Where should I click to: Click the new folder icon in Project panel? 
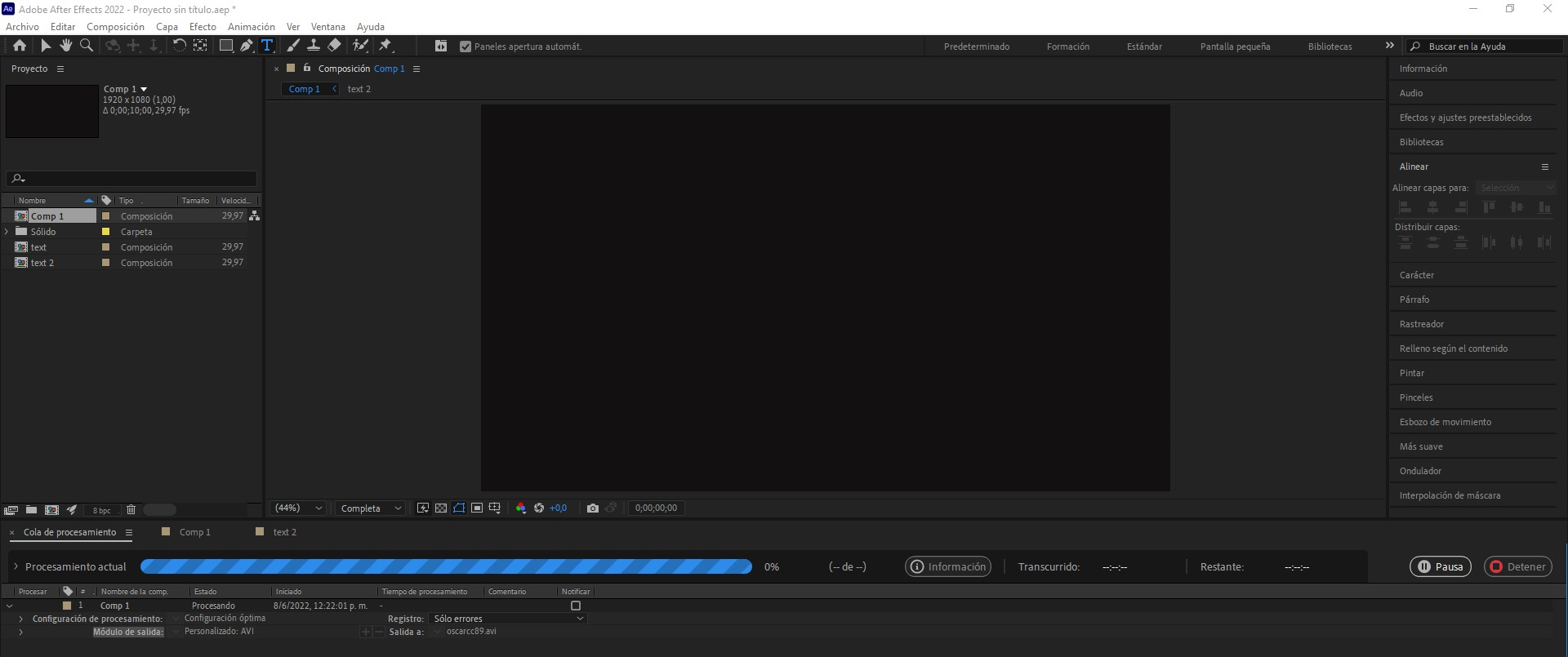pyautogui.click(x=31, y=510)
